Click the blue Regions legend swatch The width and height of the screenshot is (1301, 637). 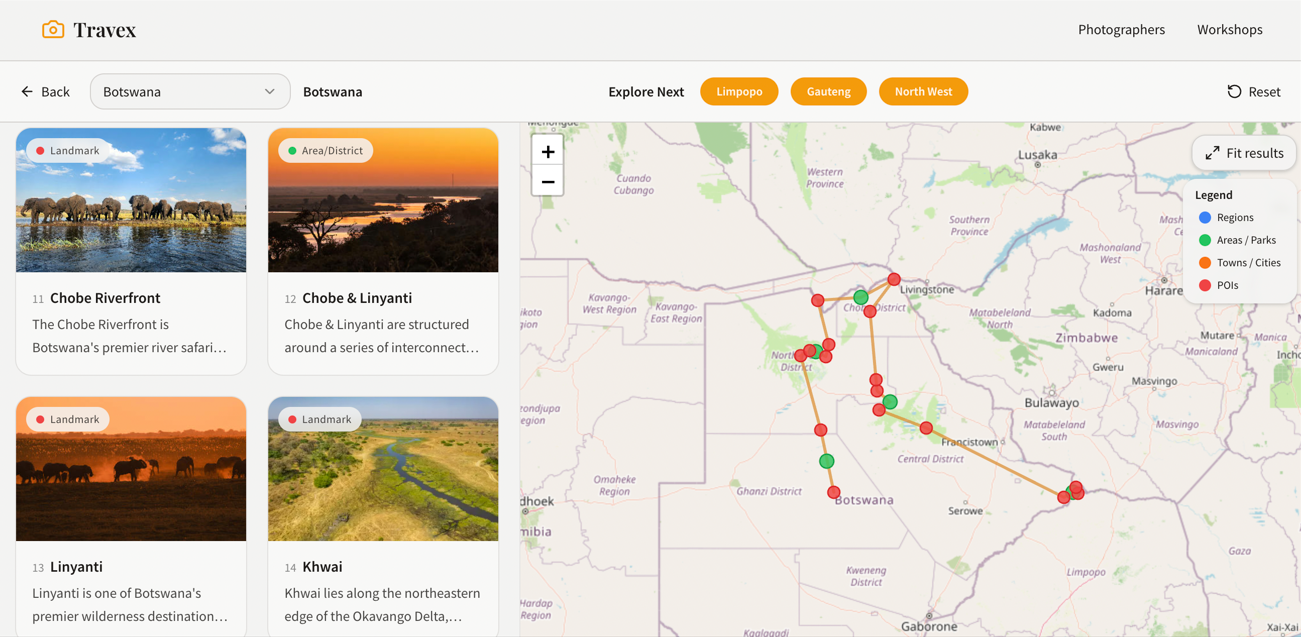[x=1205, y=217]
